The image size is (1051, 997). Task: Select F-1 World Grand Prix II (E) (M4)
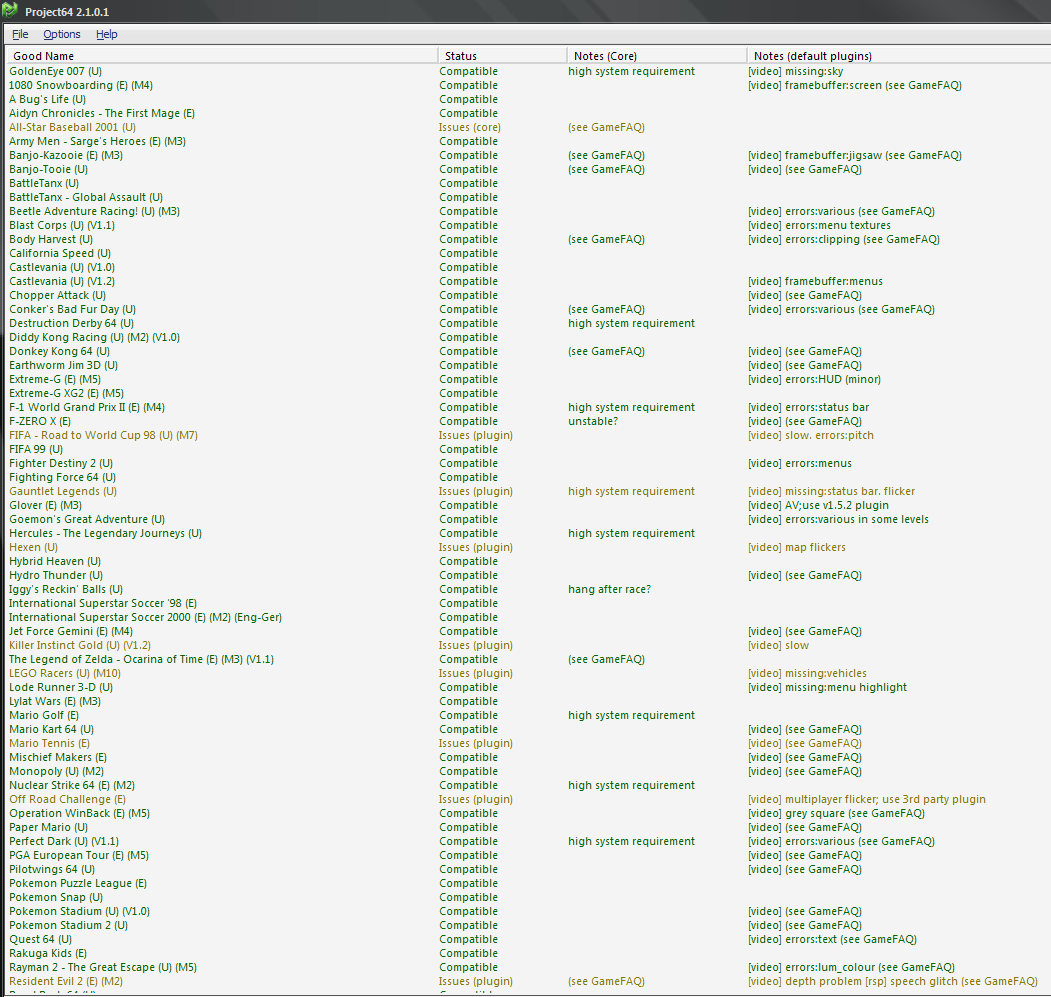(87, 408)
